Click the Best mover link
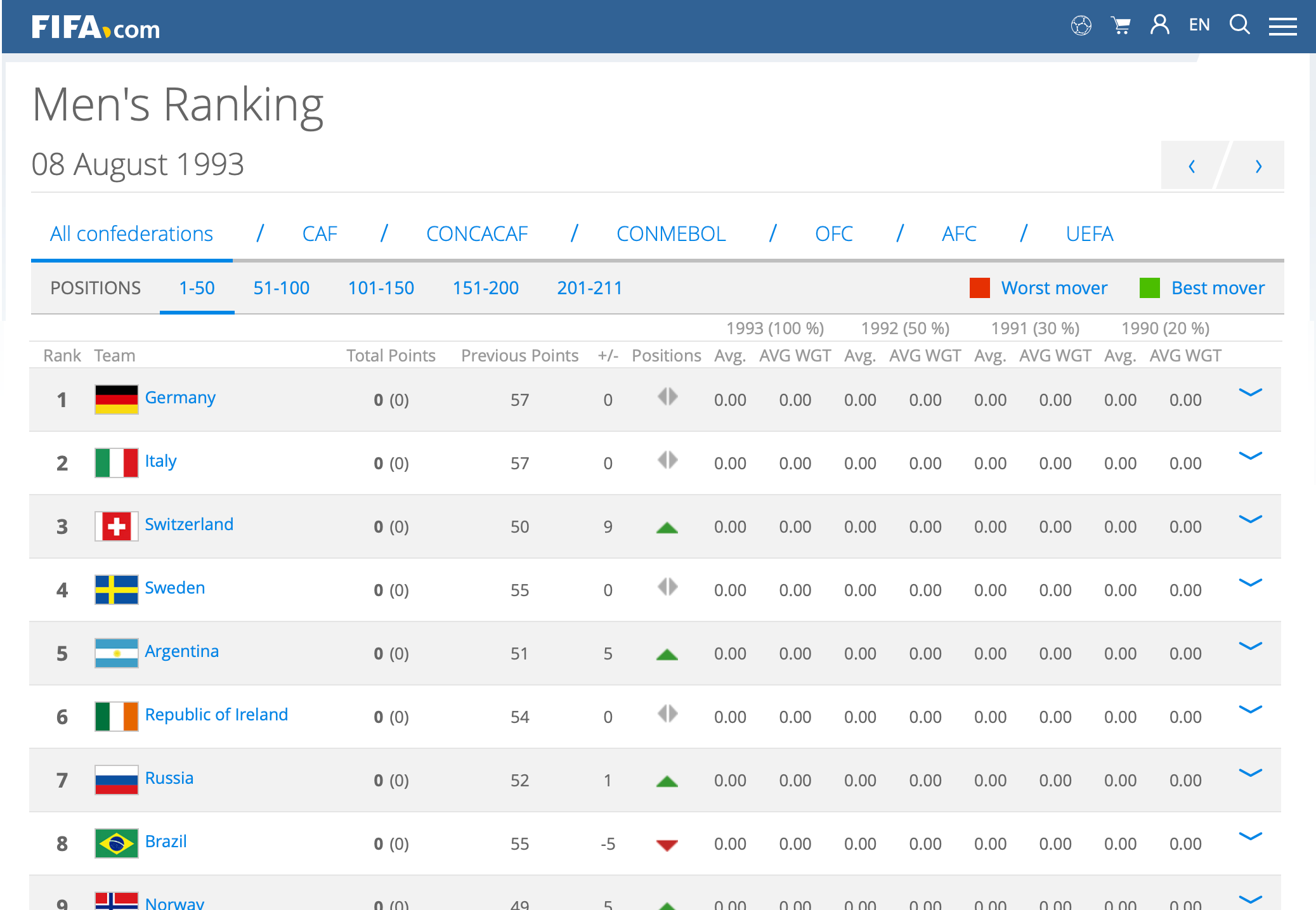The width and height of the screenshot is (1316, 910). pos(1218,288)
